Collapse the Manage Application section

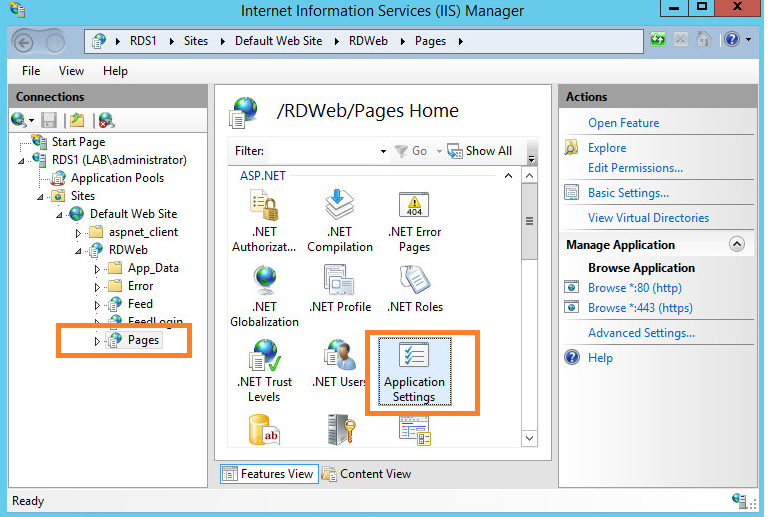click(737, 244)
